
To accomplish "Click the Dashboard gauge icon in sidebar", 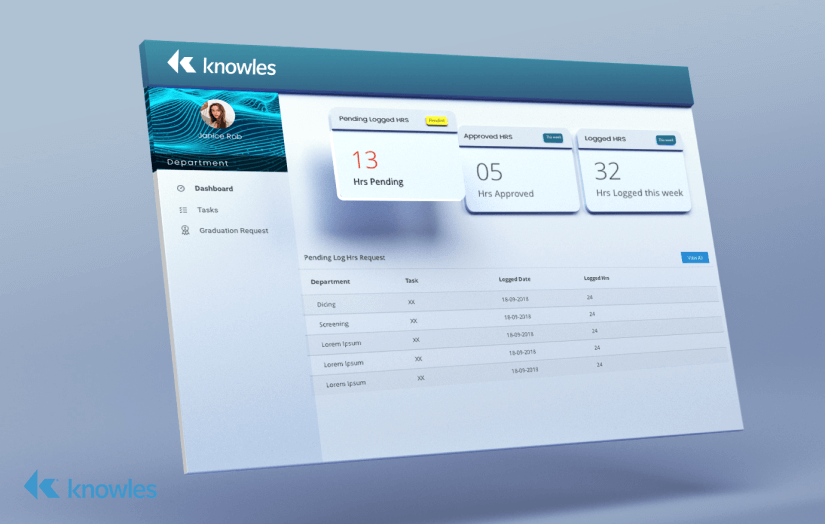I will (181, 188).
